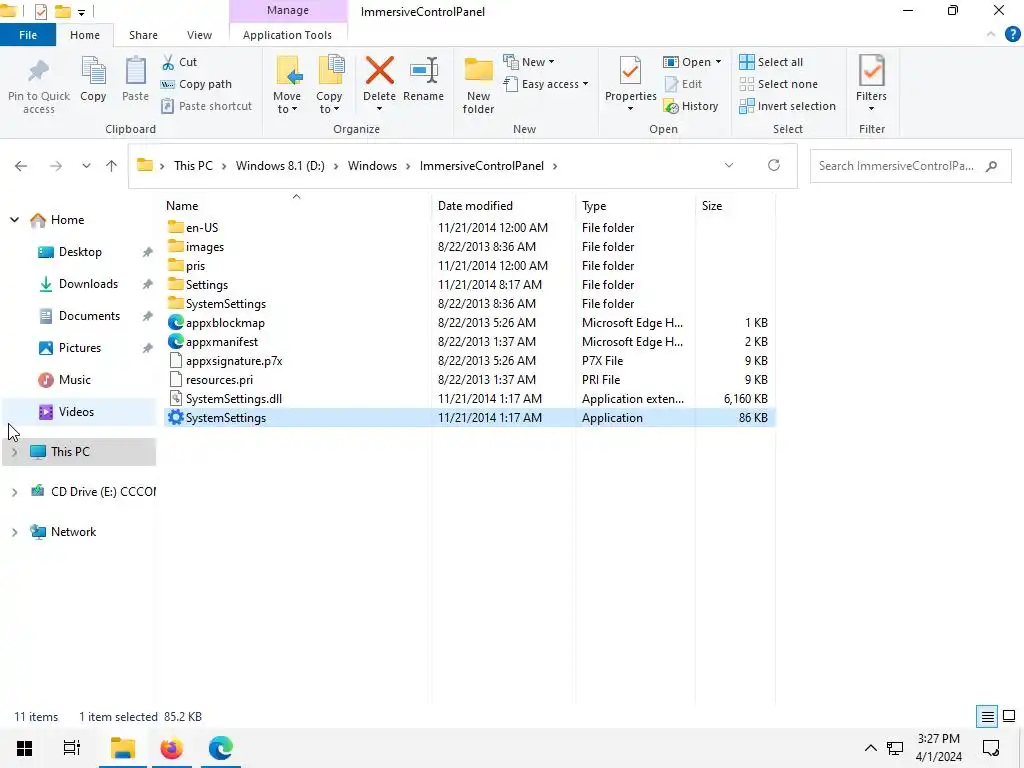Screen dimensions: 1024x768
Task: Click Windows breadcrumb in address bar
Action: (x=372, y=166)
